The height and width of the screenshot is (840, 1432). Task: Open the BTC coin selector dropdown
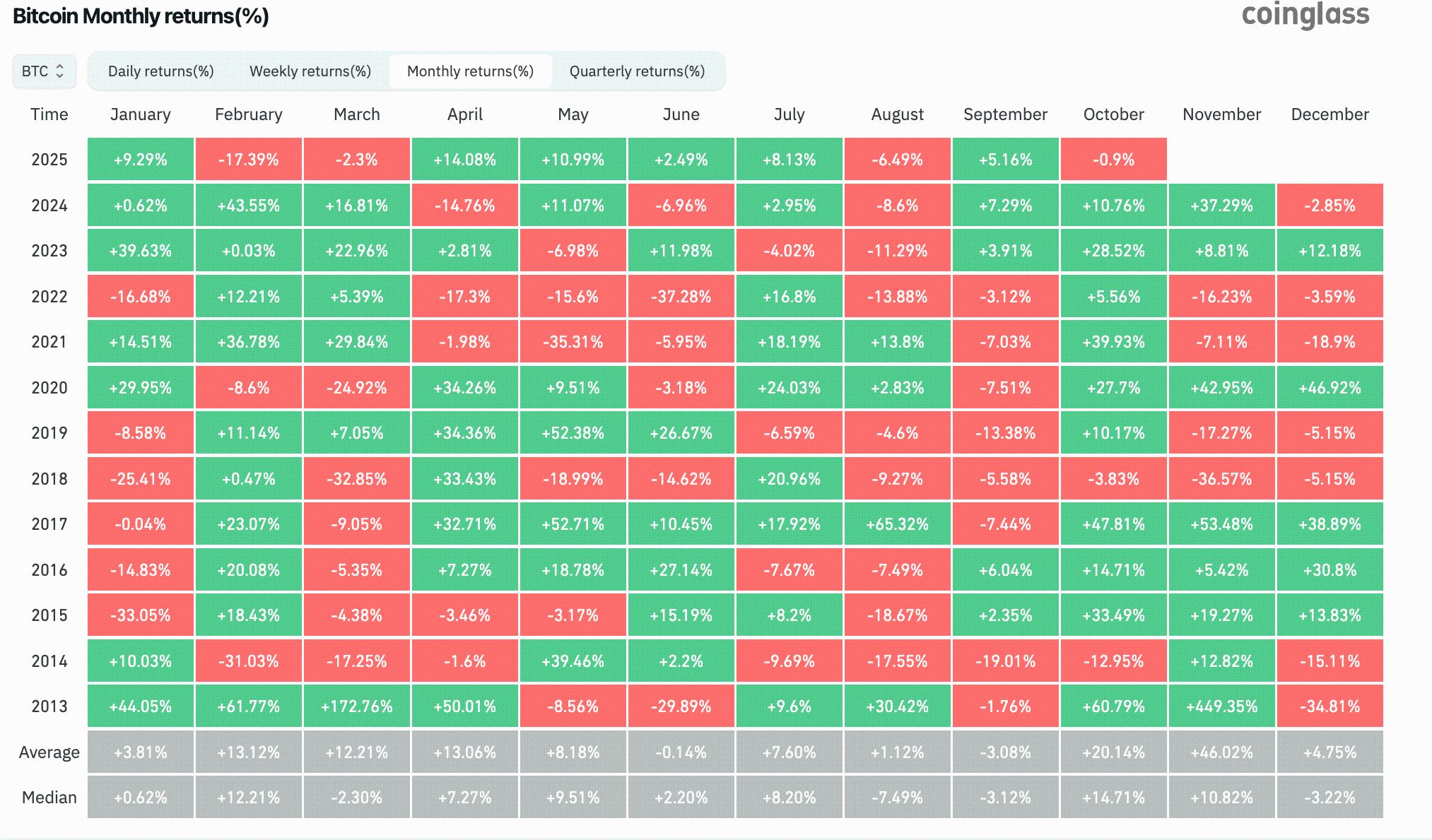(x=44, y=71)
